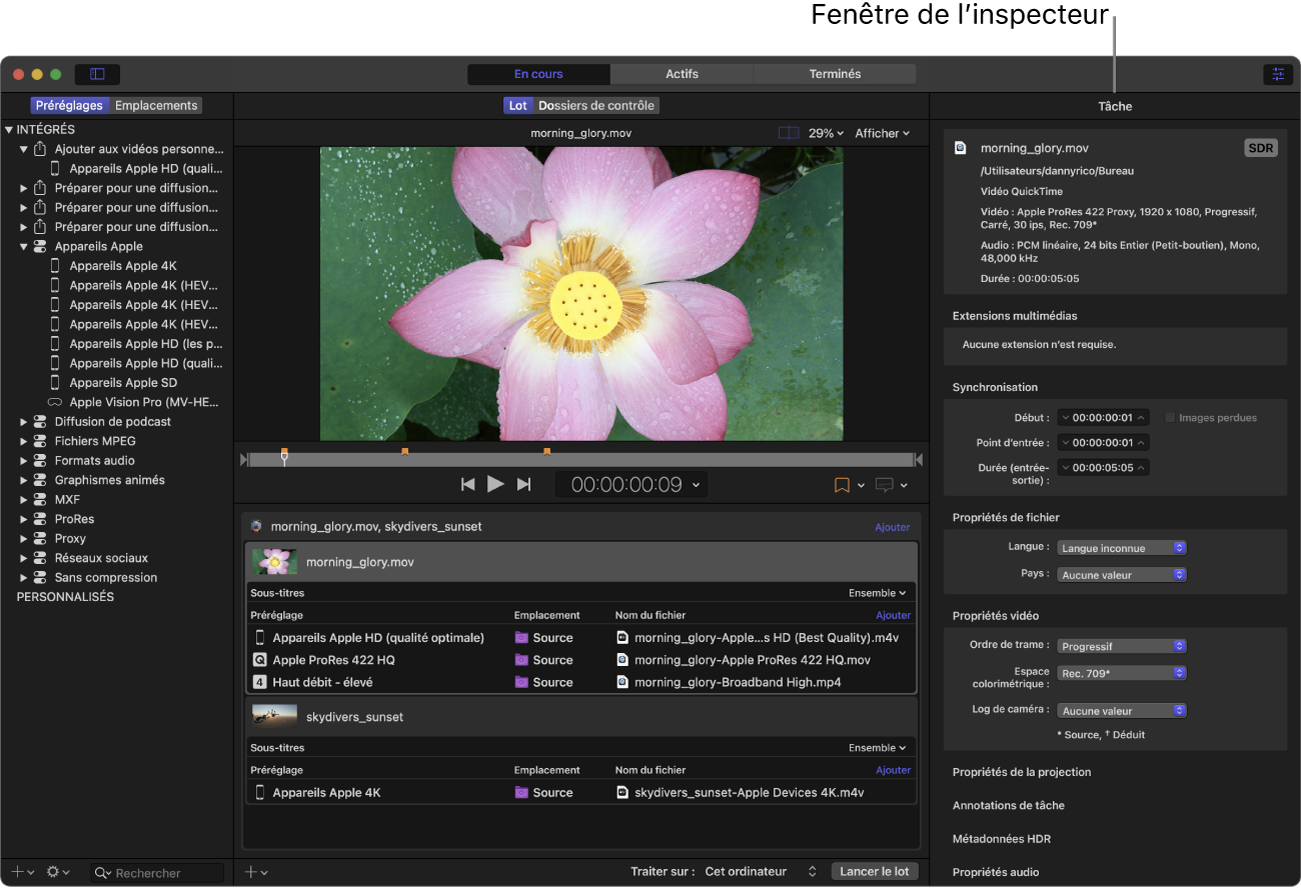Jump to the next marker button
Viewport: 1301px width, 888px height.
click(523, 484)
